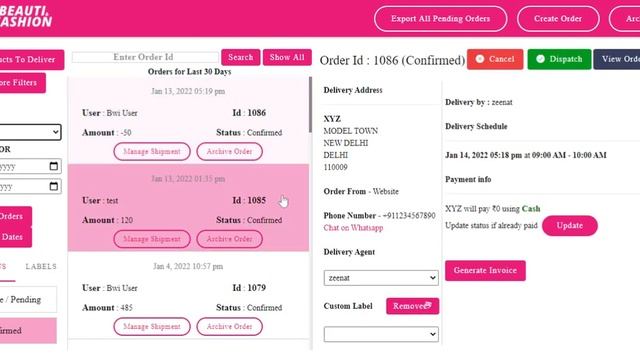Viewport: 640px width, 360px height.
Task: Select order Id 1079 text
Action: click(x=249, y=288)
